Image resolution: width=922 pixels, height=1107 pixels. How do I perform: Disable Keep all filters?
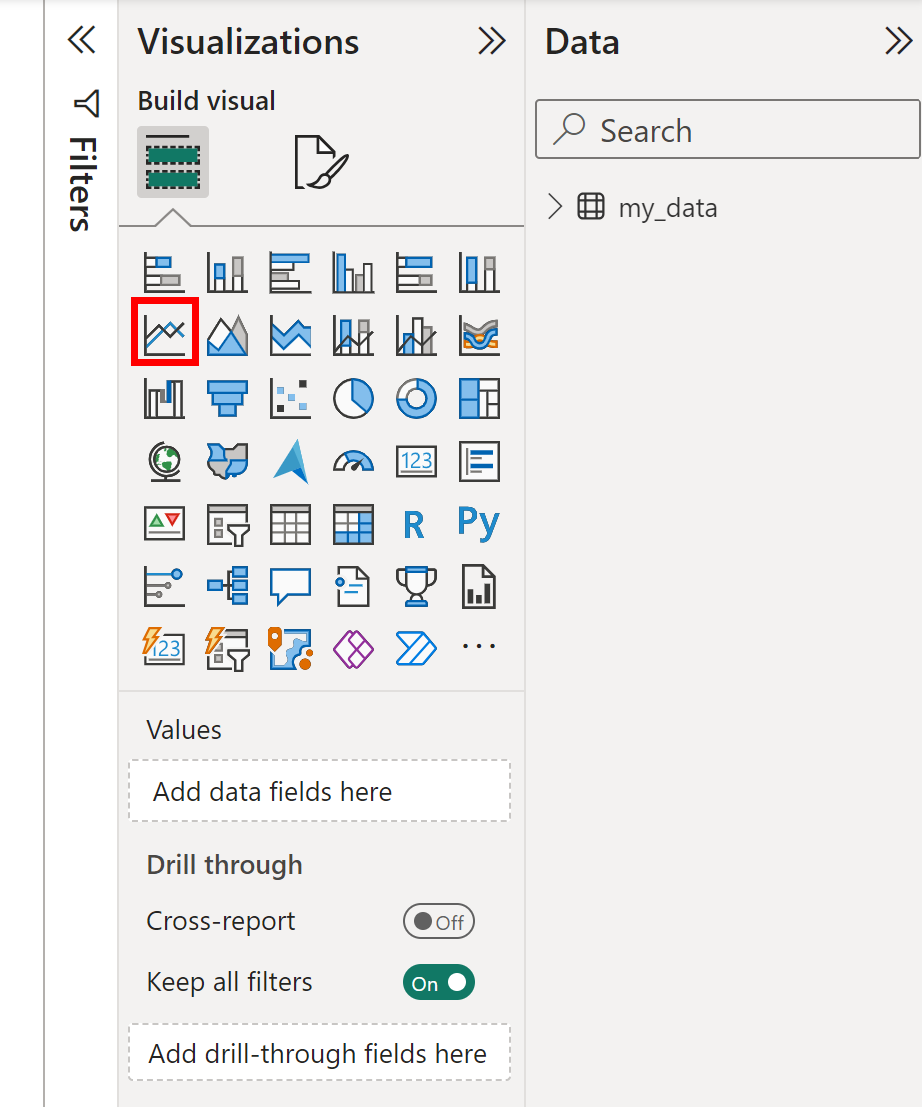(438, 982)
